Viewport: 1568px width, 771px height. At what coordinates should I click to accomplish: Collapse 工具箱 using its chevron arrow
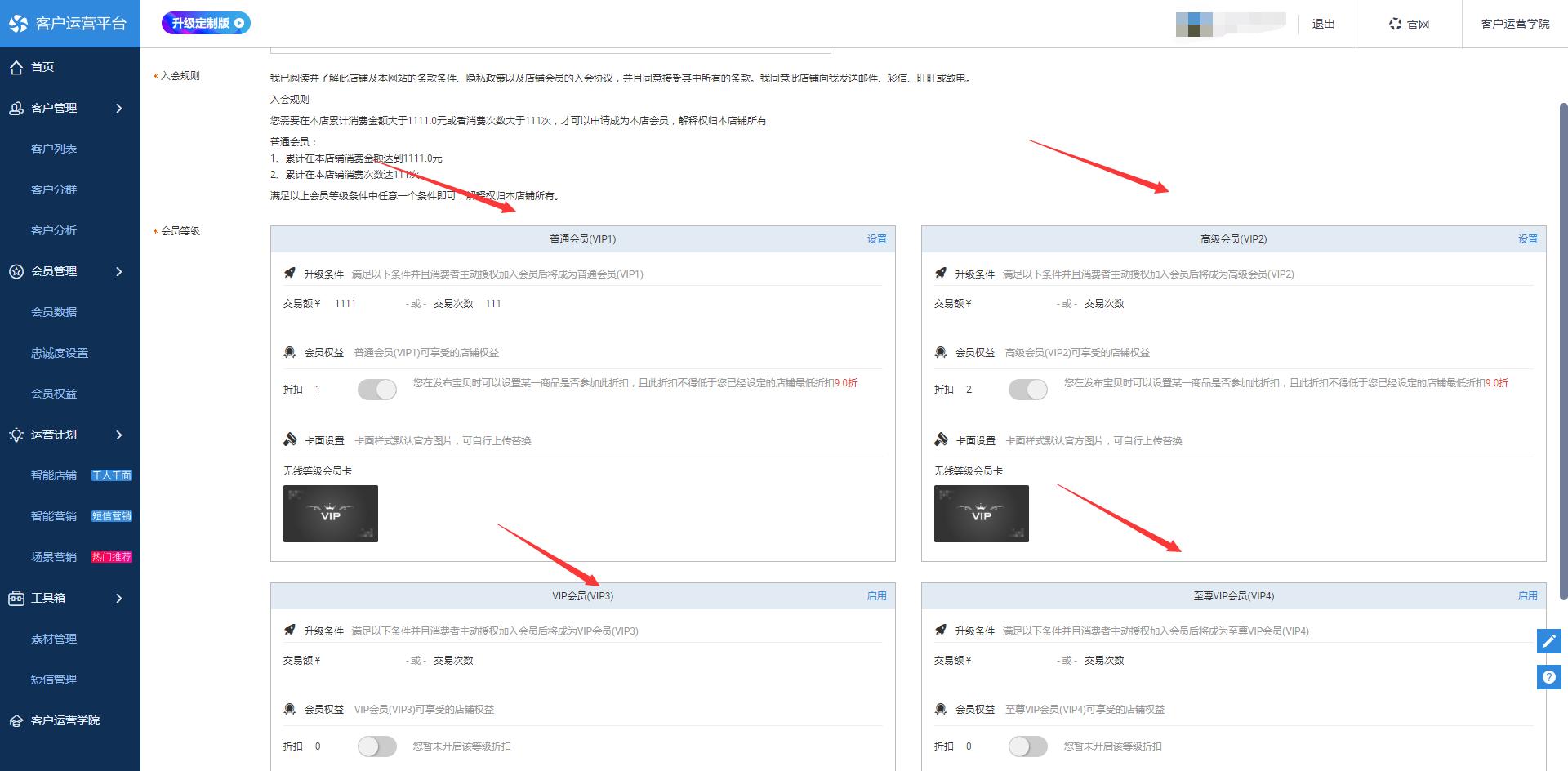[x=119, y=598]
